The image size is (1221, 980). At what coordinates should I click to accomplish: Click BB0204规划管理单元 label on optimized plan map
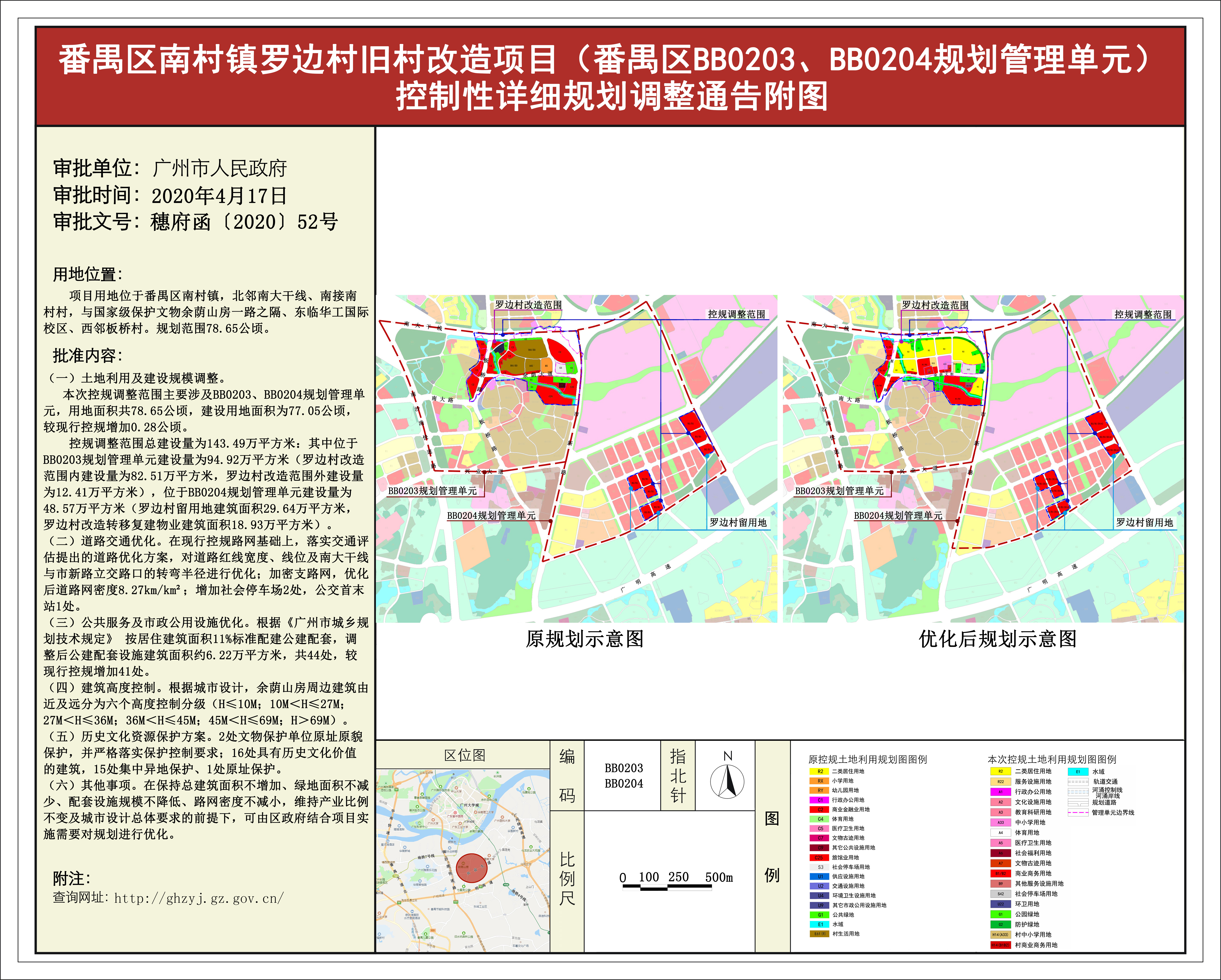point(898,515)
